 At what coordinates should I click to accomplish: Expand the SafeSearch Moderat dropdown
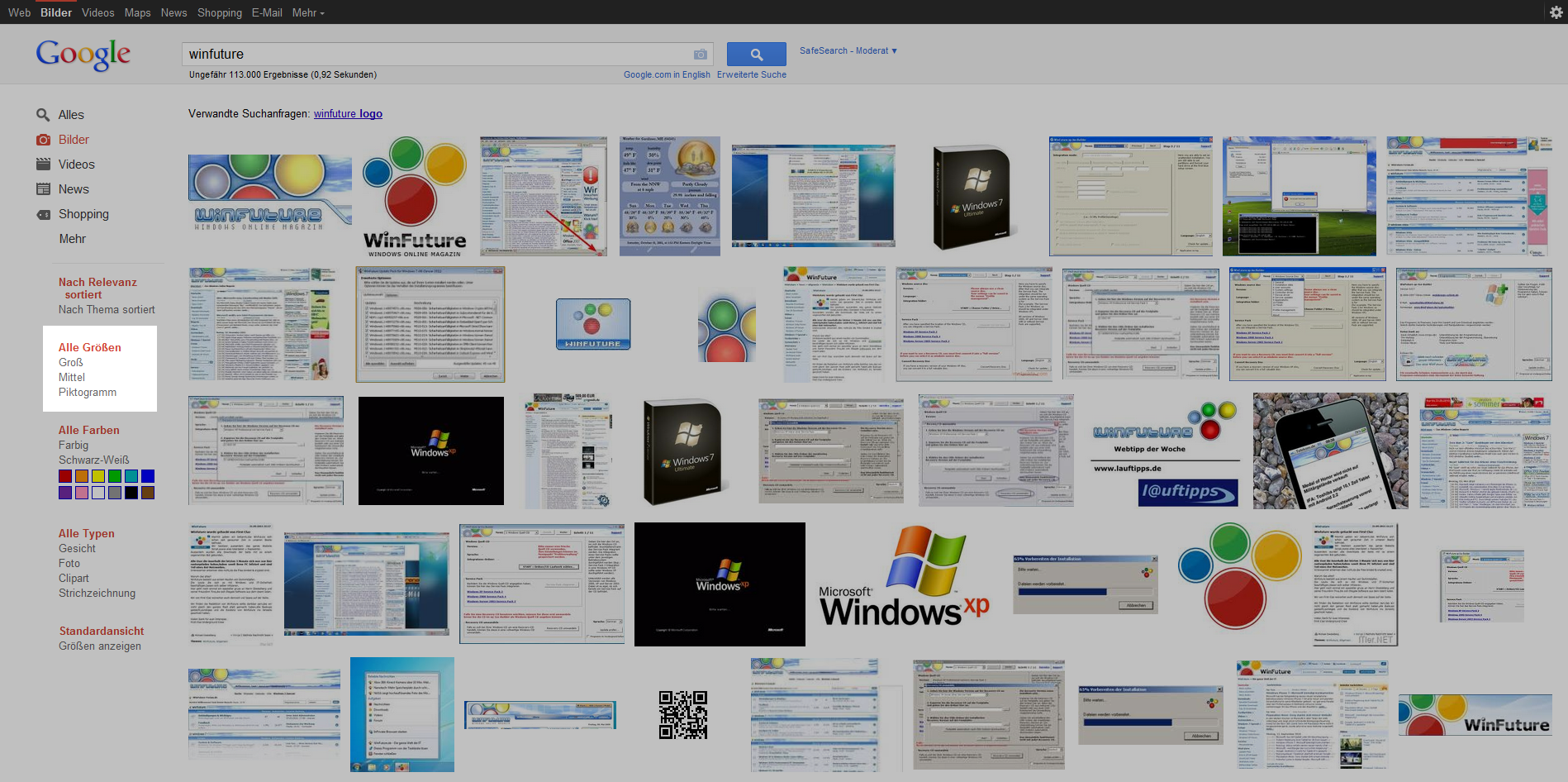coord(848,51)
